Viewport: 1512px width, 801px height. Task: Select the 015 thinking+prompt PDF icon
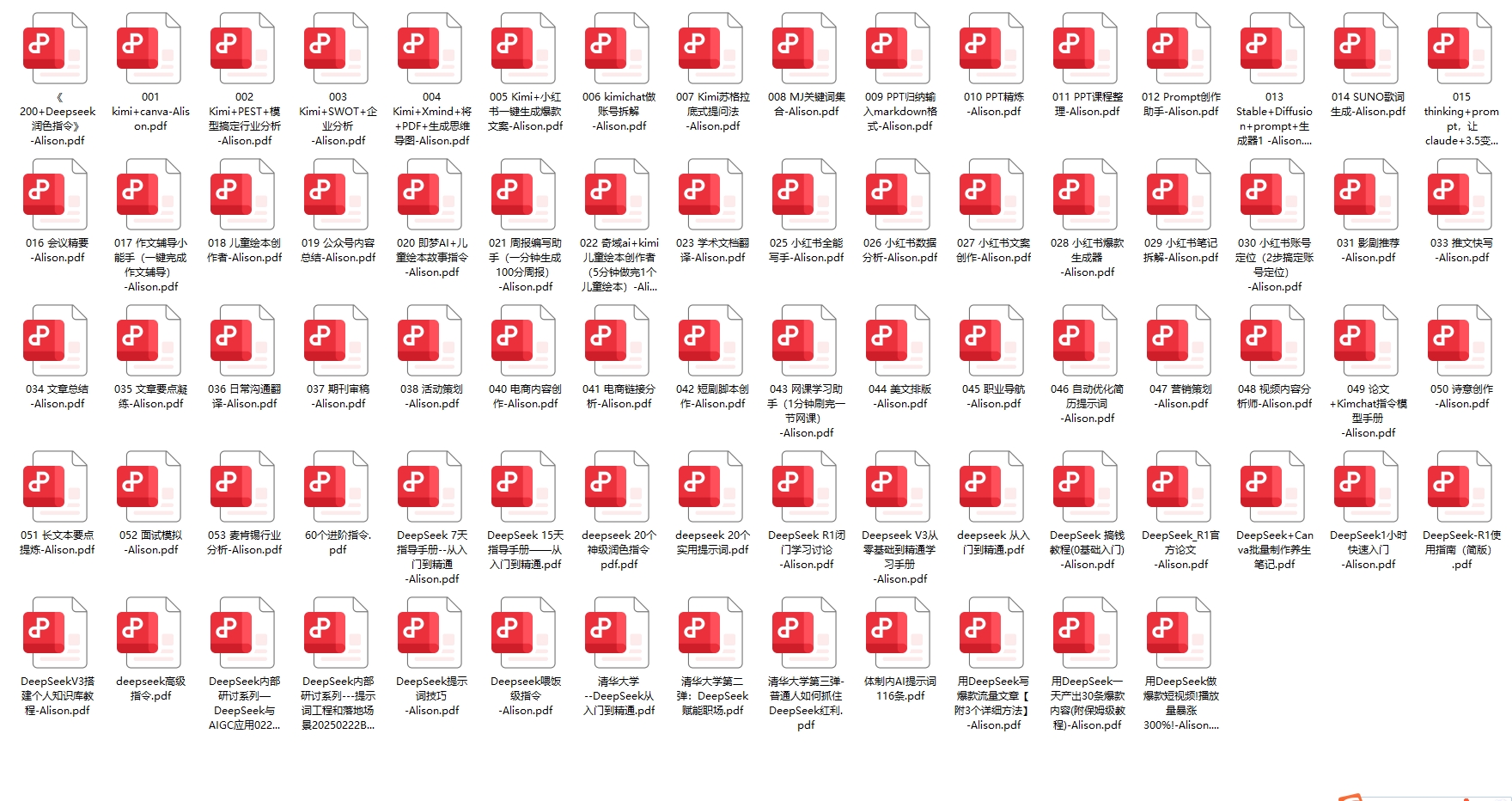tap(1460, 48)
